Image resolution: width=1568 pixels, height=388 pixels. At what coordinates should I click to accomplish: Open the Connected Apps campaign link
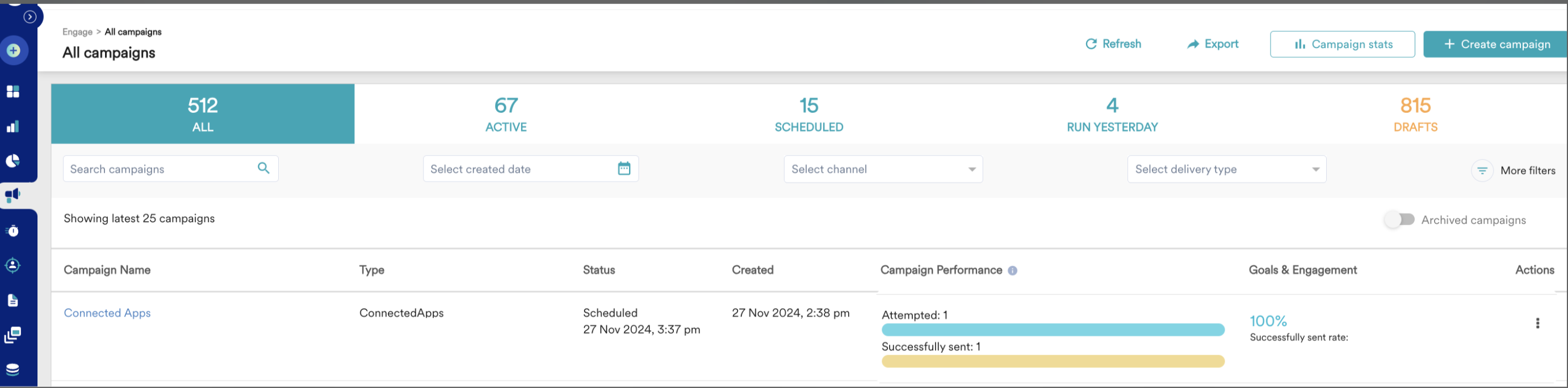[x=107, y=313]
